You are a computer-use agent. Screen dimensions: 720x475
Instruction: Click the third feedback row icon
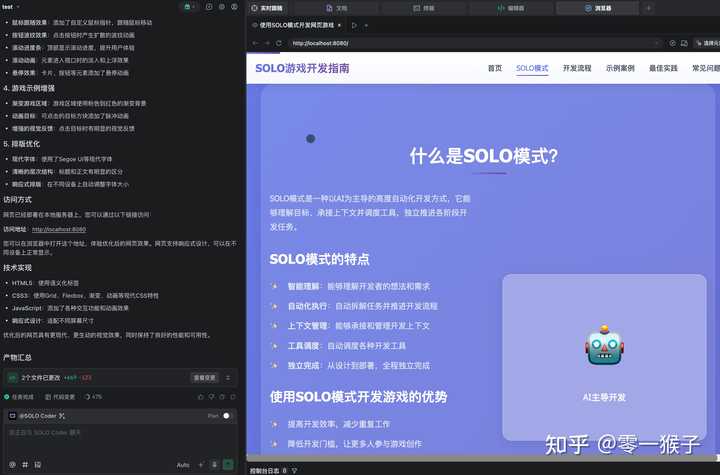(222, 397)
